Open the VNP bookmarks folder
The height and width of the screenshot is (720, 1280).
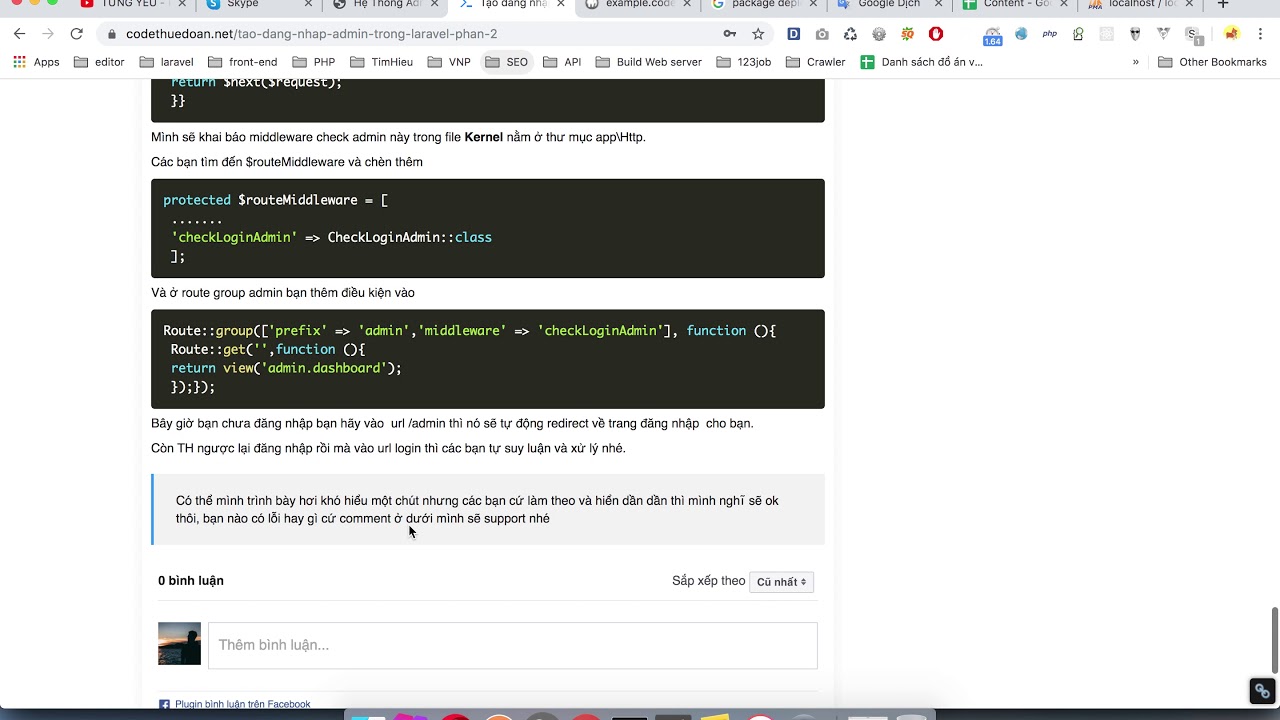[x=449, y=62]
